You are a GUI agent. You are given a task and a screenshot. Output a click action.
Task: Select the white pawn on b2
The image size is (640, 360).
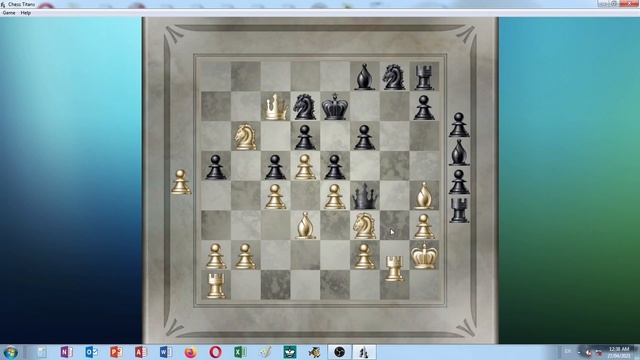(x=245, y=256)
